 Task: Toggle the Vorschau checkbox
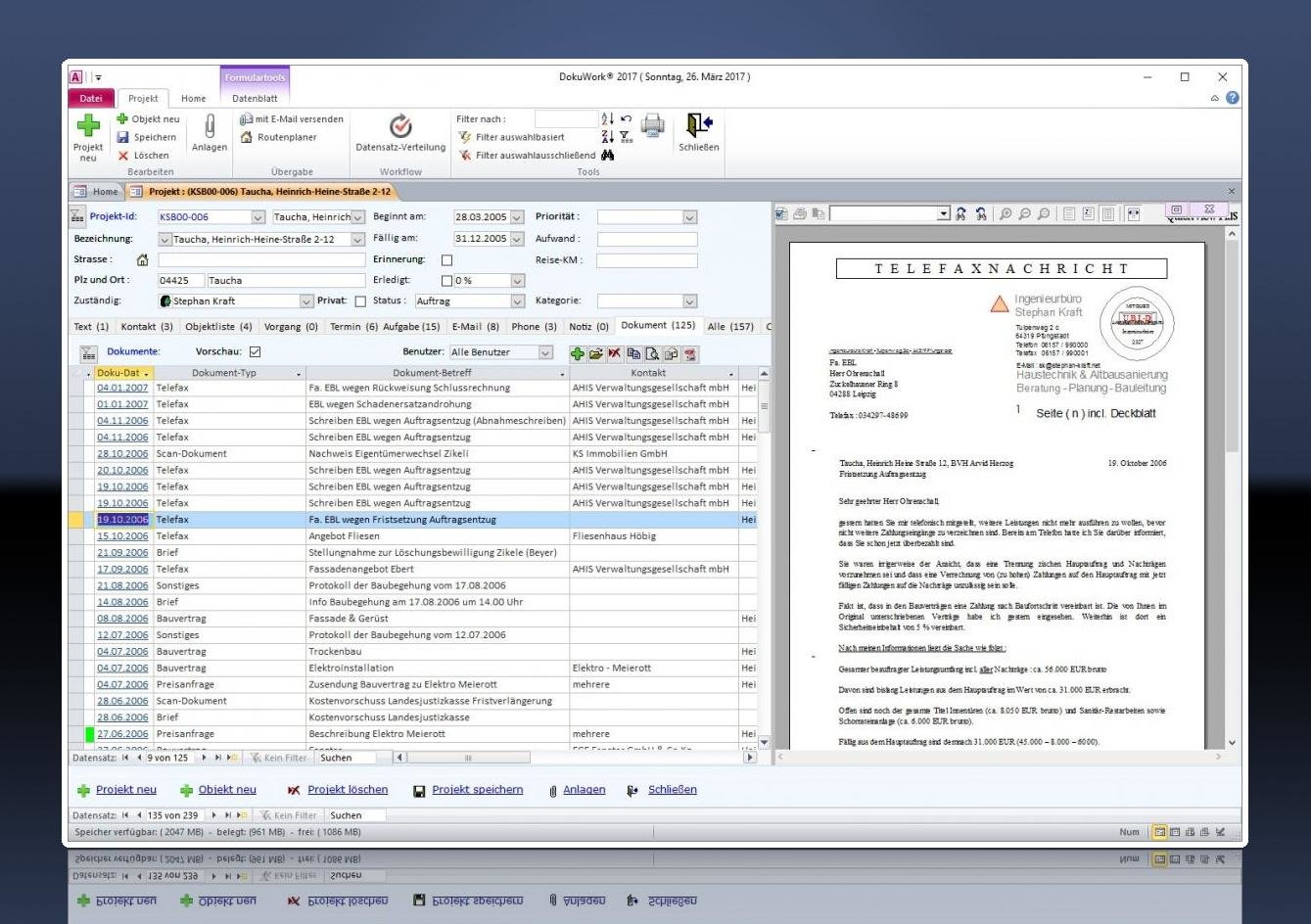pyautogui.click(x=256, y=352)
